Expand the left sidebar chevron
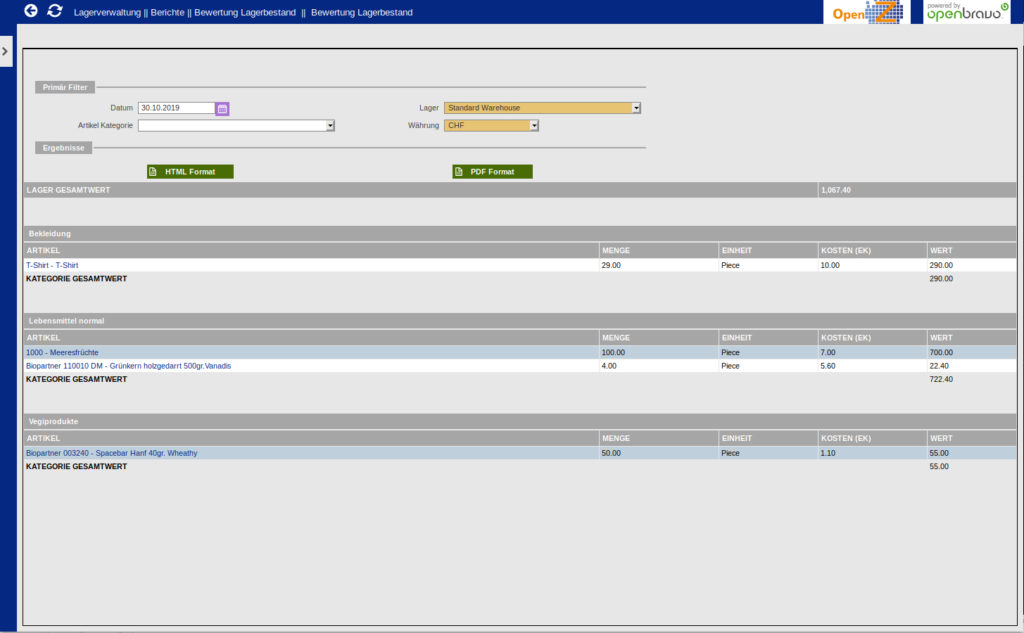 5,52
